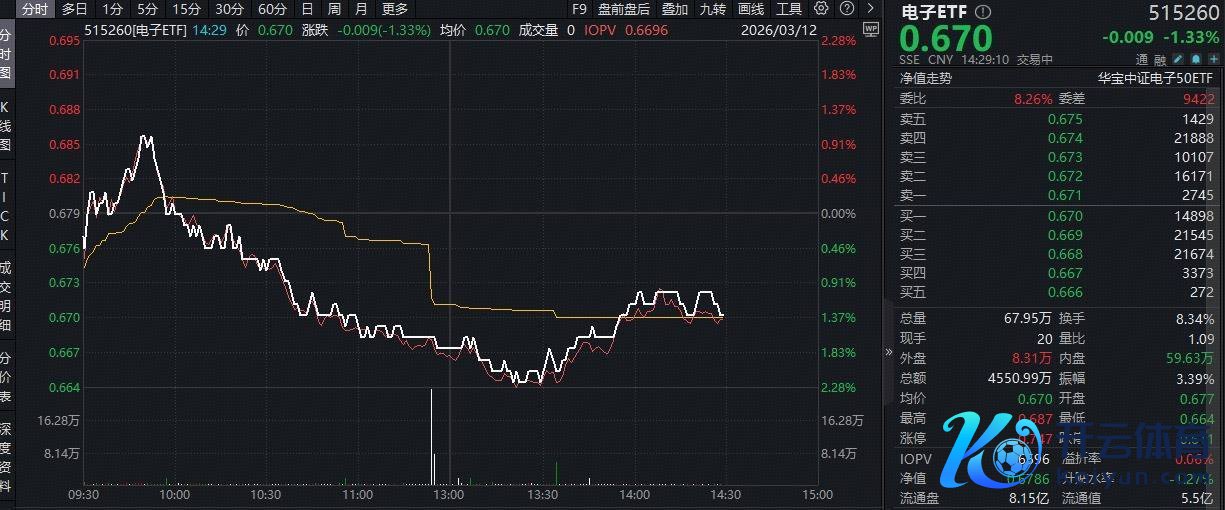Open the 工具 tools dropdown
Viewport: 1225px width, 510px height.
tap(789, 9)
